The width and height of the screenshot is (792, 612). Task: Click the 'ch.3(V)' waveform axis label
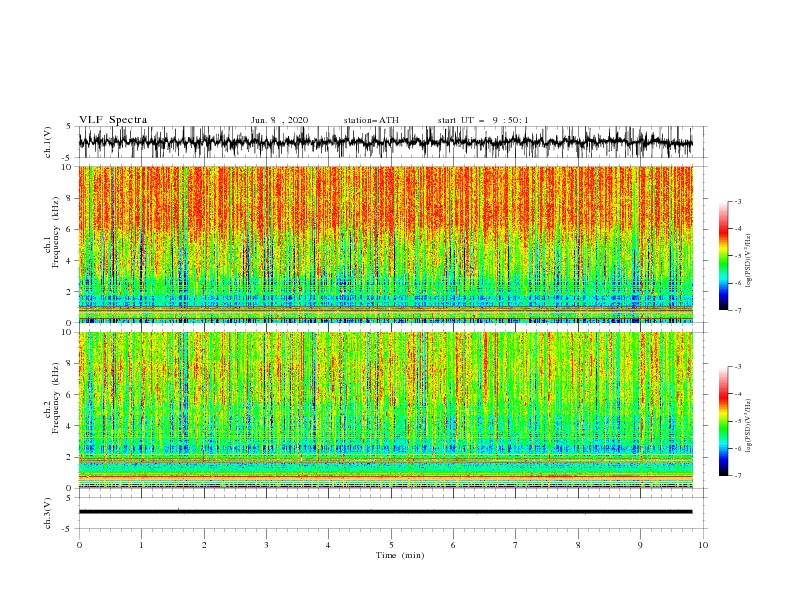(x=48, y=513)
